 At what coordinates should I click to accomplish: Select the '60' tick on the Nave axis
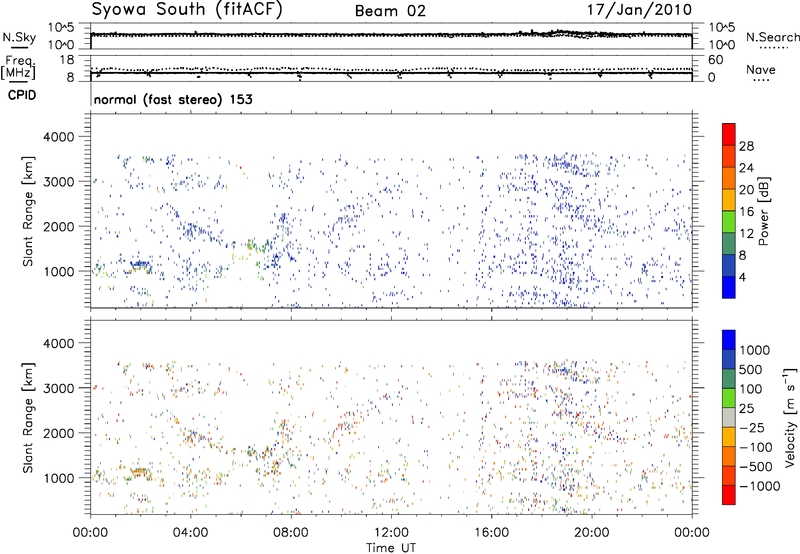pyautogui.click(x=715, y=60)
